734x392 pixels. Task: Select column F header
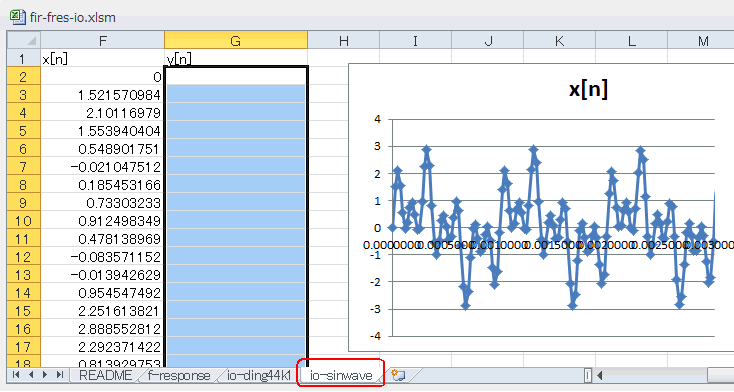click(x=103, y=41)
